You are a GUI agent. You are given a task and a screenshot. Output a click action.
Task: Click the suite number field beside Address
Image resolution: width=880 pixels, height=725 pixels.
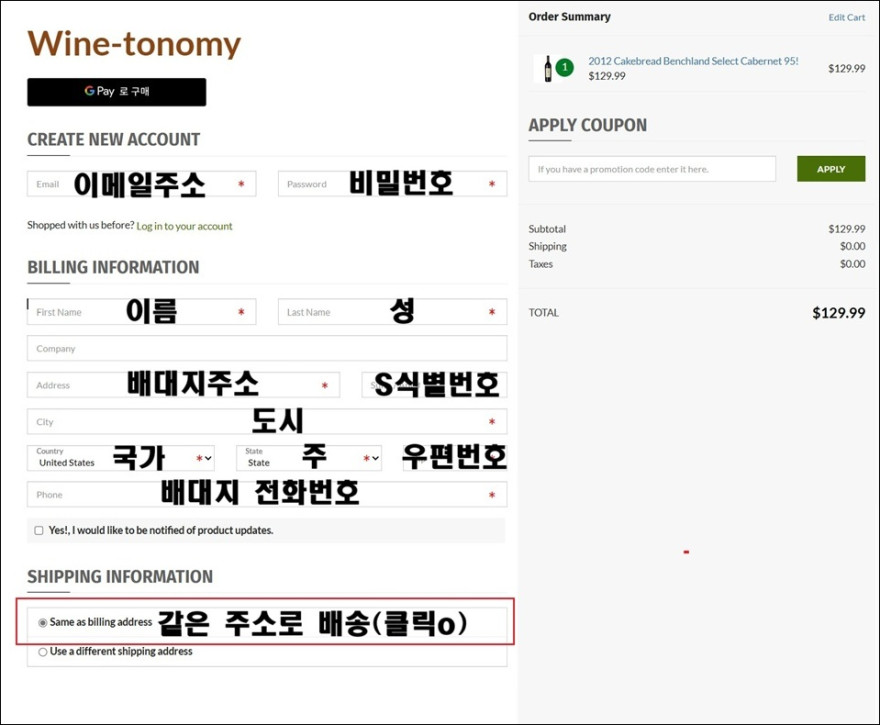pos(434,385)
